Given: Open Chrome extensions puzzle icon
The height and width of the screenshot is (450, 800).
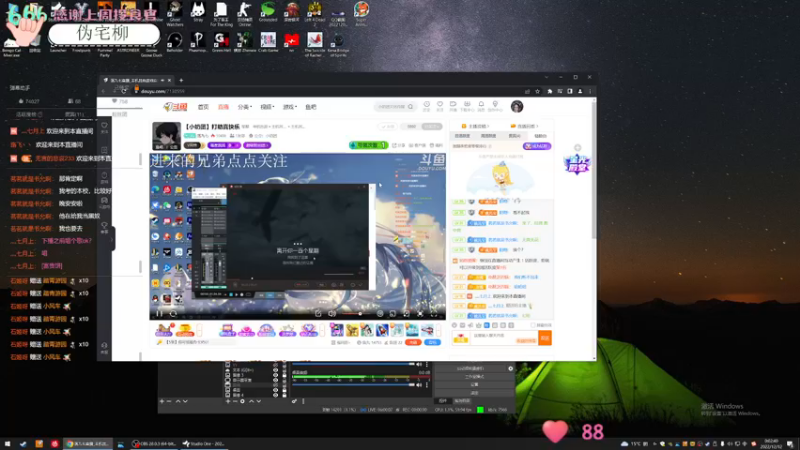Looking at the screenshot, I should click(549, 91).
